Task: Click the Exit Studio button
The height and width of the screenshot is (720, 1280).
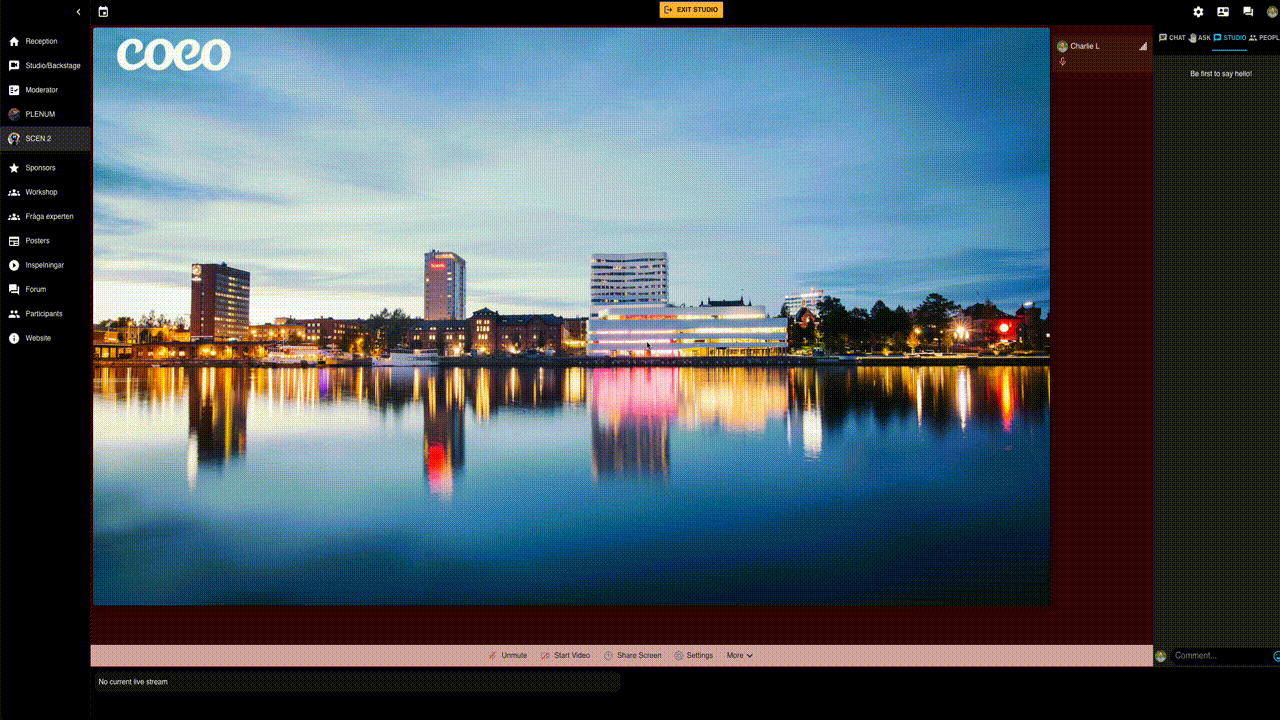Action: click(x=691, y=10)
